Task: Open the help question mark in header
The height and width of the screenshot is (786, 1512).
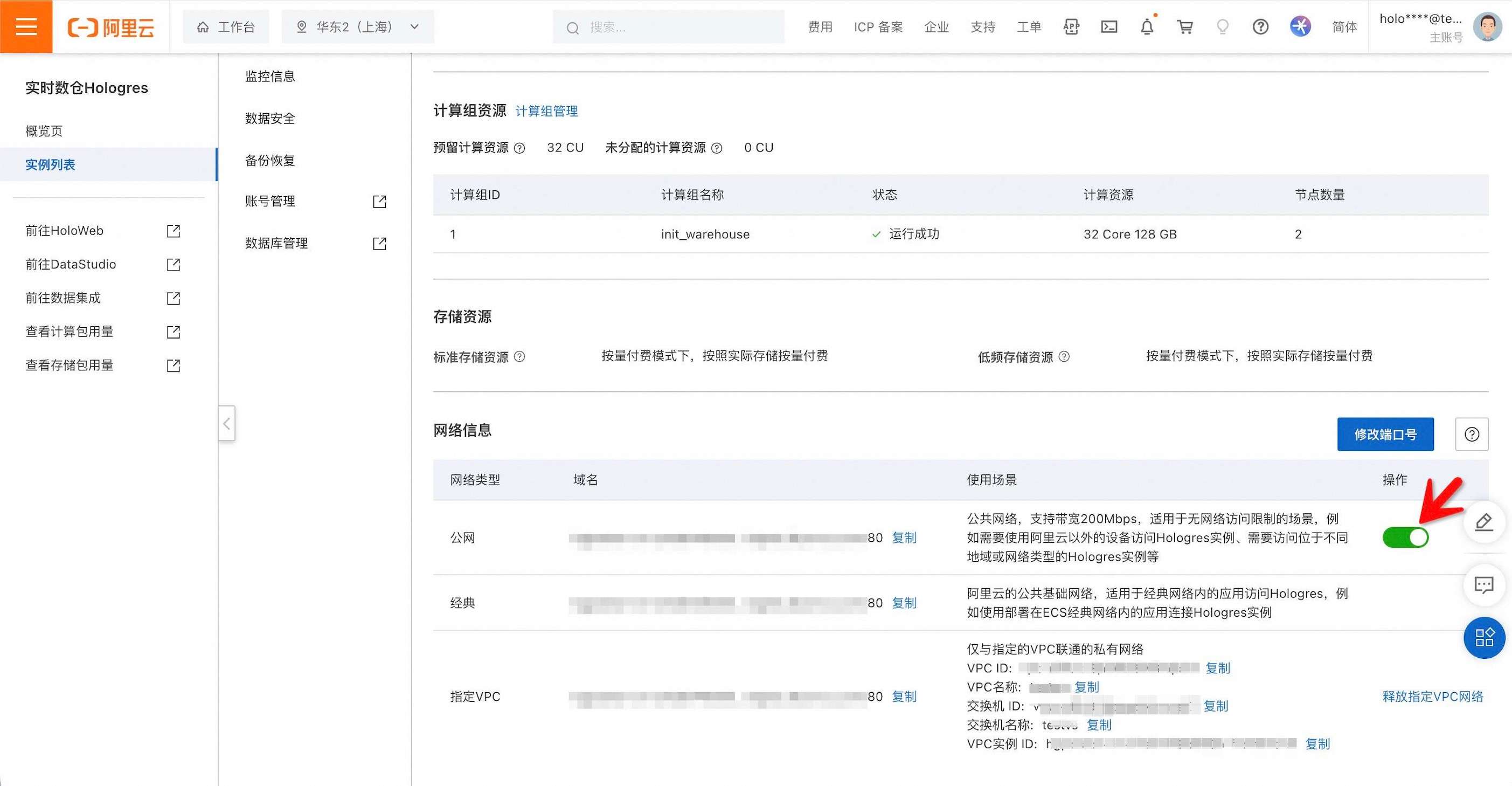Action: (1260, 27)
